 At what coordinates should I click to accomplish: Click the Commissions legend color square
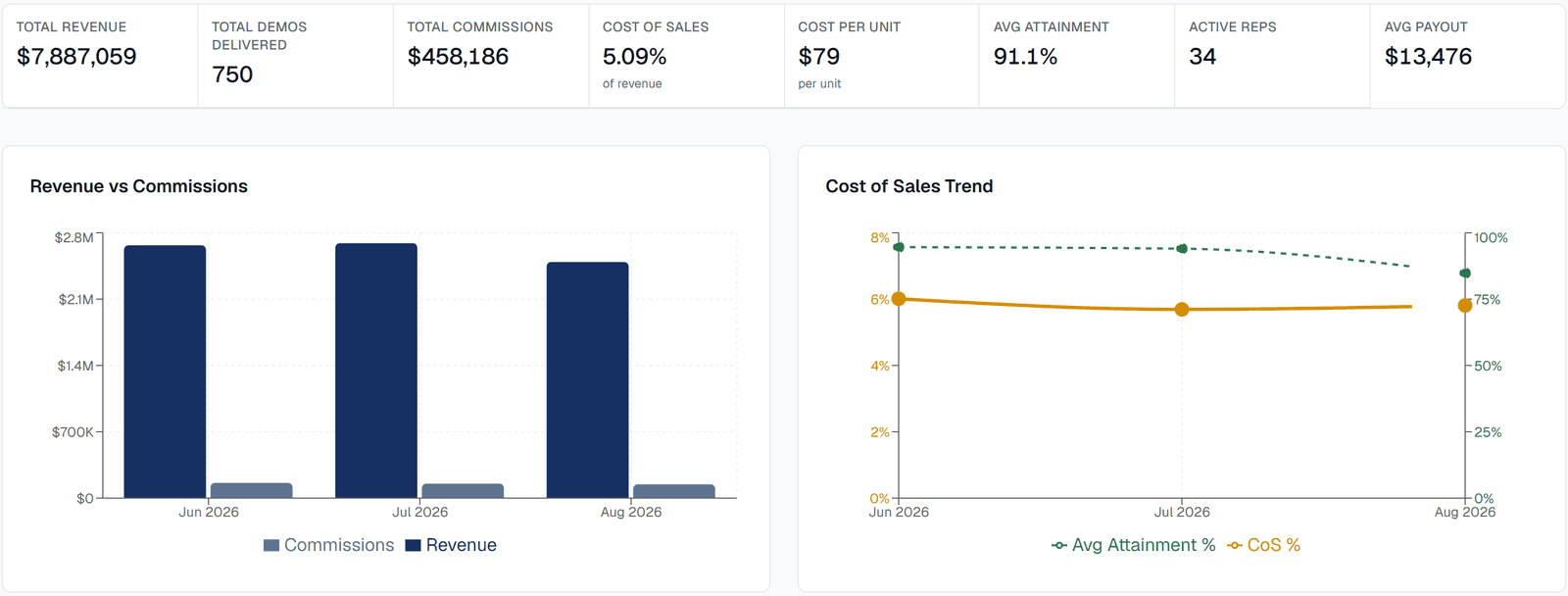point(271,545)
